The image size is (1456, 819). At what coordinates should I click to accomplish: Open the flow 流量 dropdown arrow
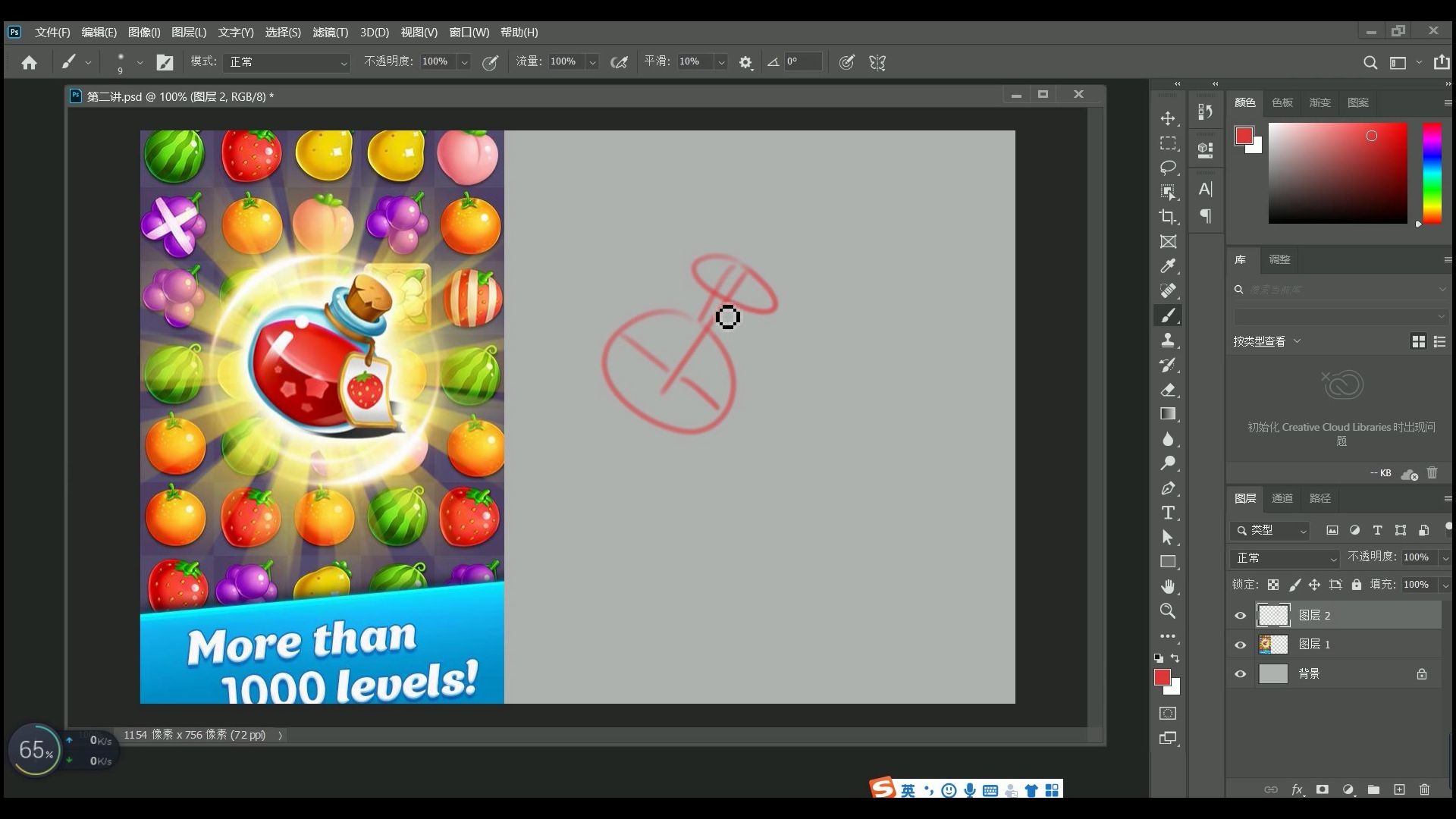tap(592, 62)
